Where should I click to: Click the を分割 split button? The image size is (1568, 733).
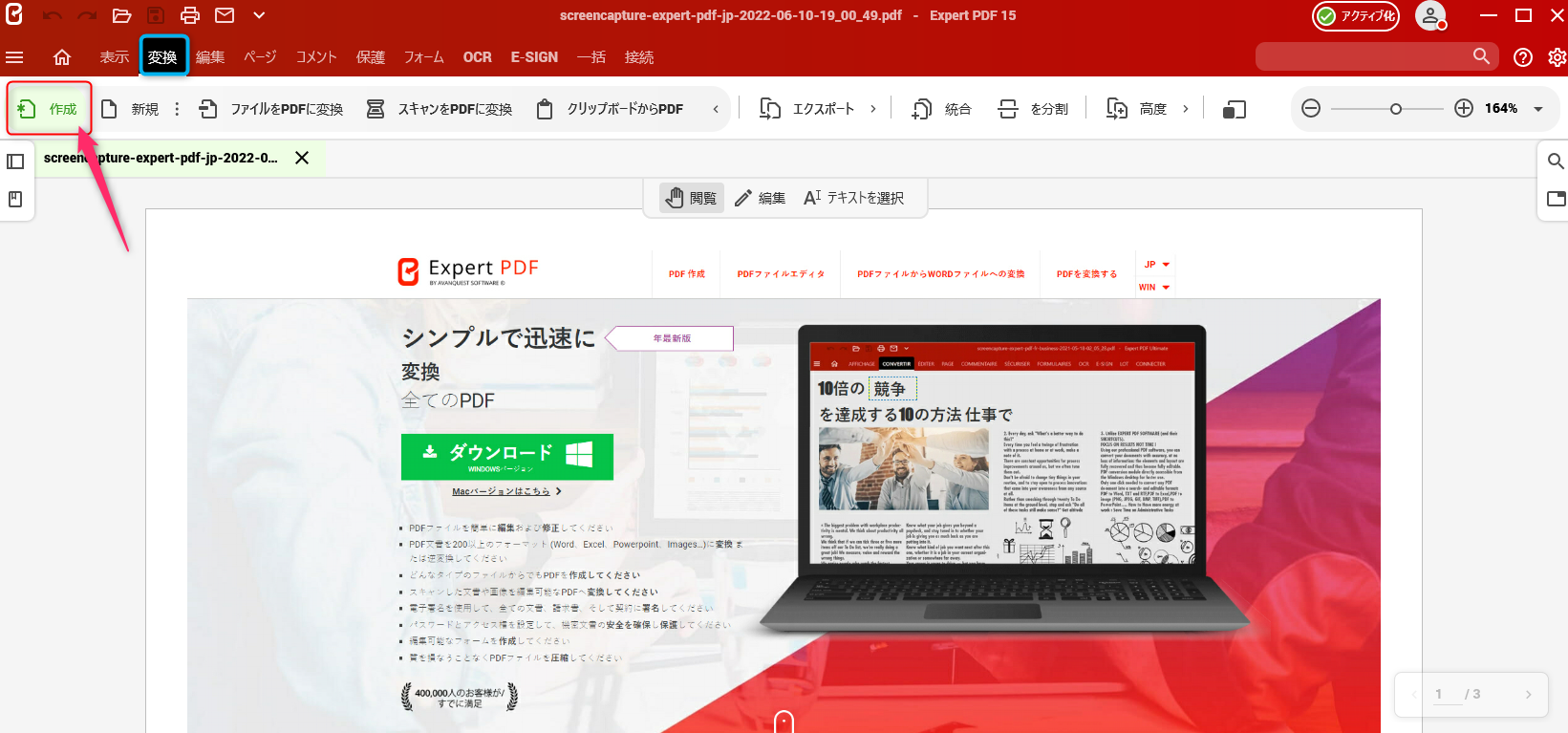(1033, 109)
